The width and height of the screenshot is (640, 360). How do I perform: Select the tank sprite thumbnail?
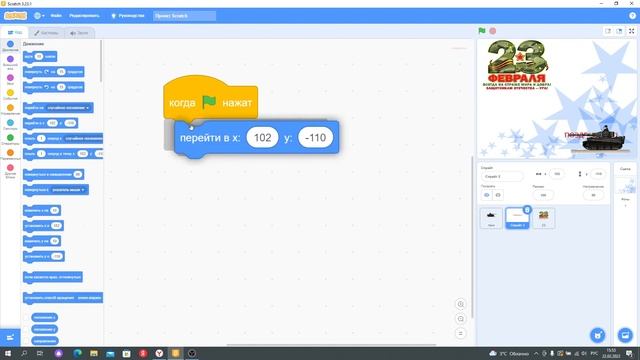(x=491, y=218)
